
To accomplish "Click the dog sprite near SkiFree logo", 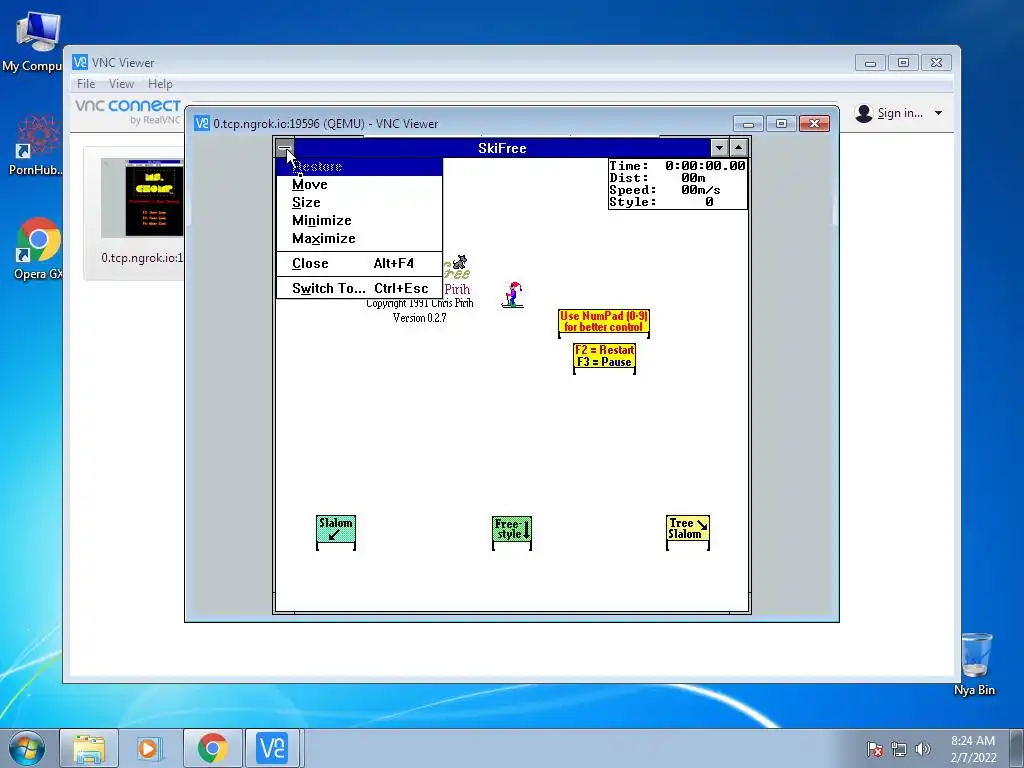I will tap(460, 262).
